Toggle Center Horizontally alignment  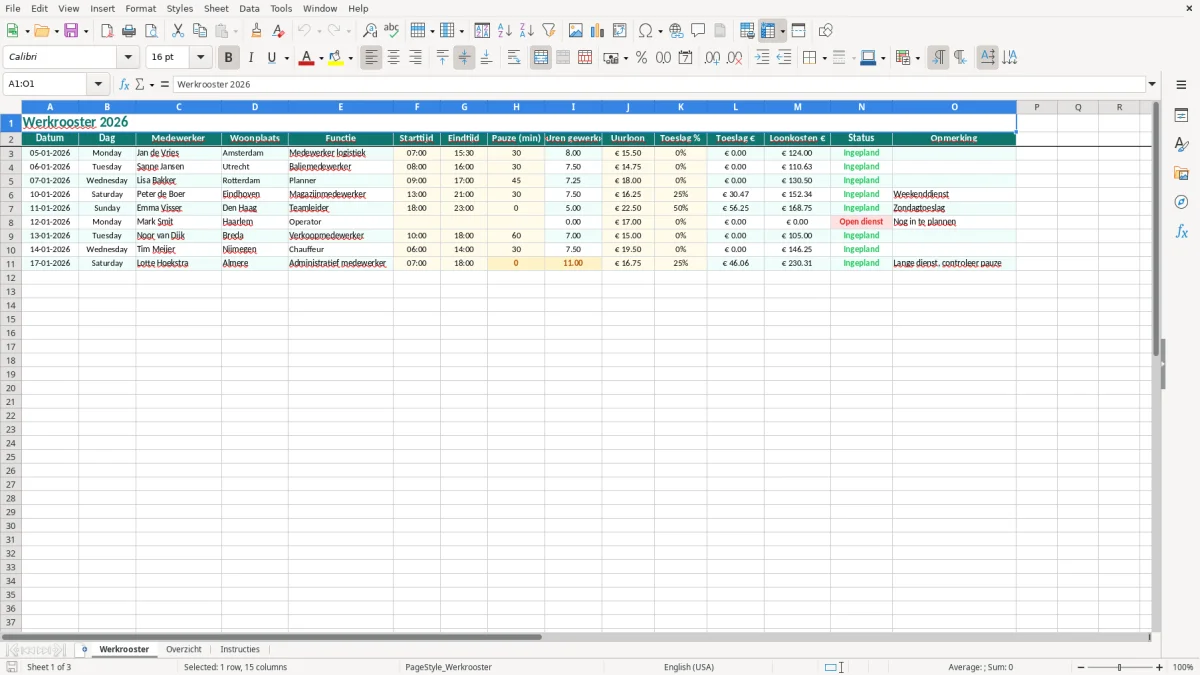click(394, 58)
